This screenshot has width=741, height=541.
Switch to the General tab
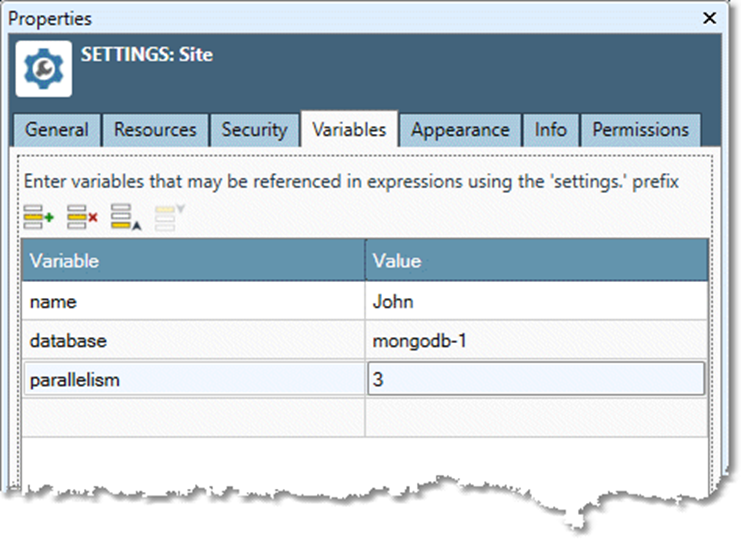tap(57, 130)
